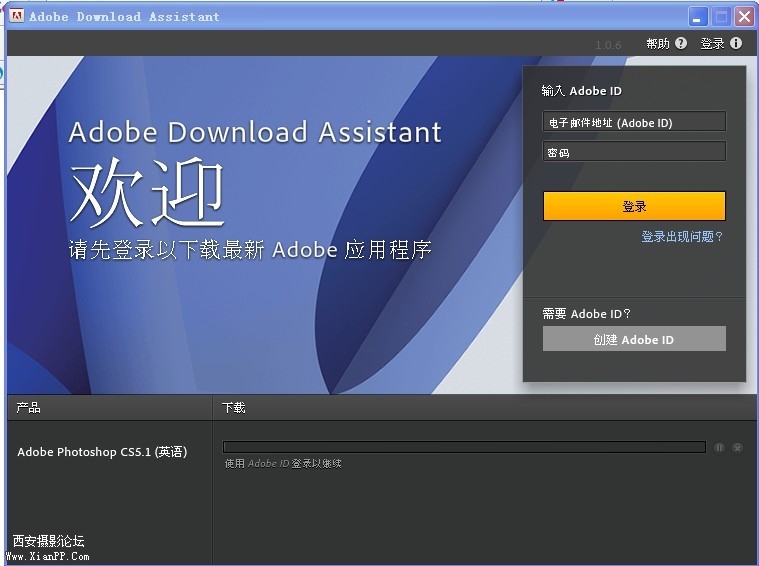Screen dimensions: 759x566
Task: Click the download progress bar
Action: 464,446
